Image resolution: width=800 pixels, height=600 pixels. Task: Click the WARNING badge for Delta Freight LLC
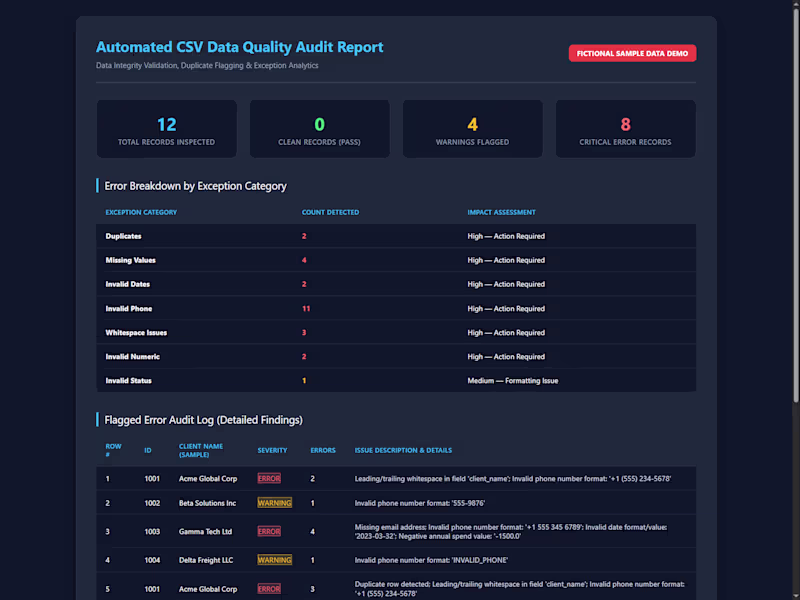pos(274,560)
